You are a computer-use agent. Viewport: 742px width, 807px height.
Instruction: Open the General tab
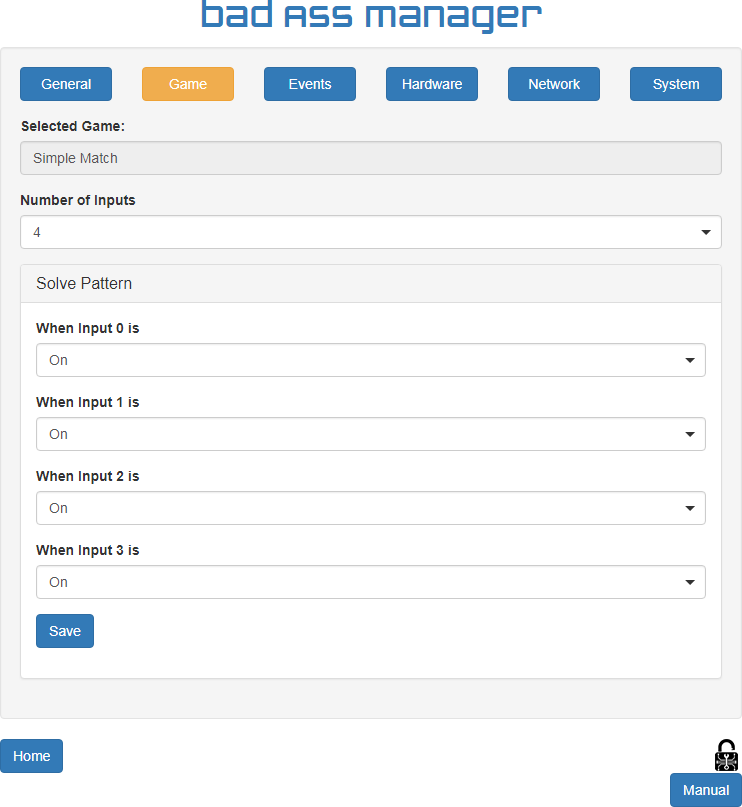66,84
